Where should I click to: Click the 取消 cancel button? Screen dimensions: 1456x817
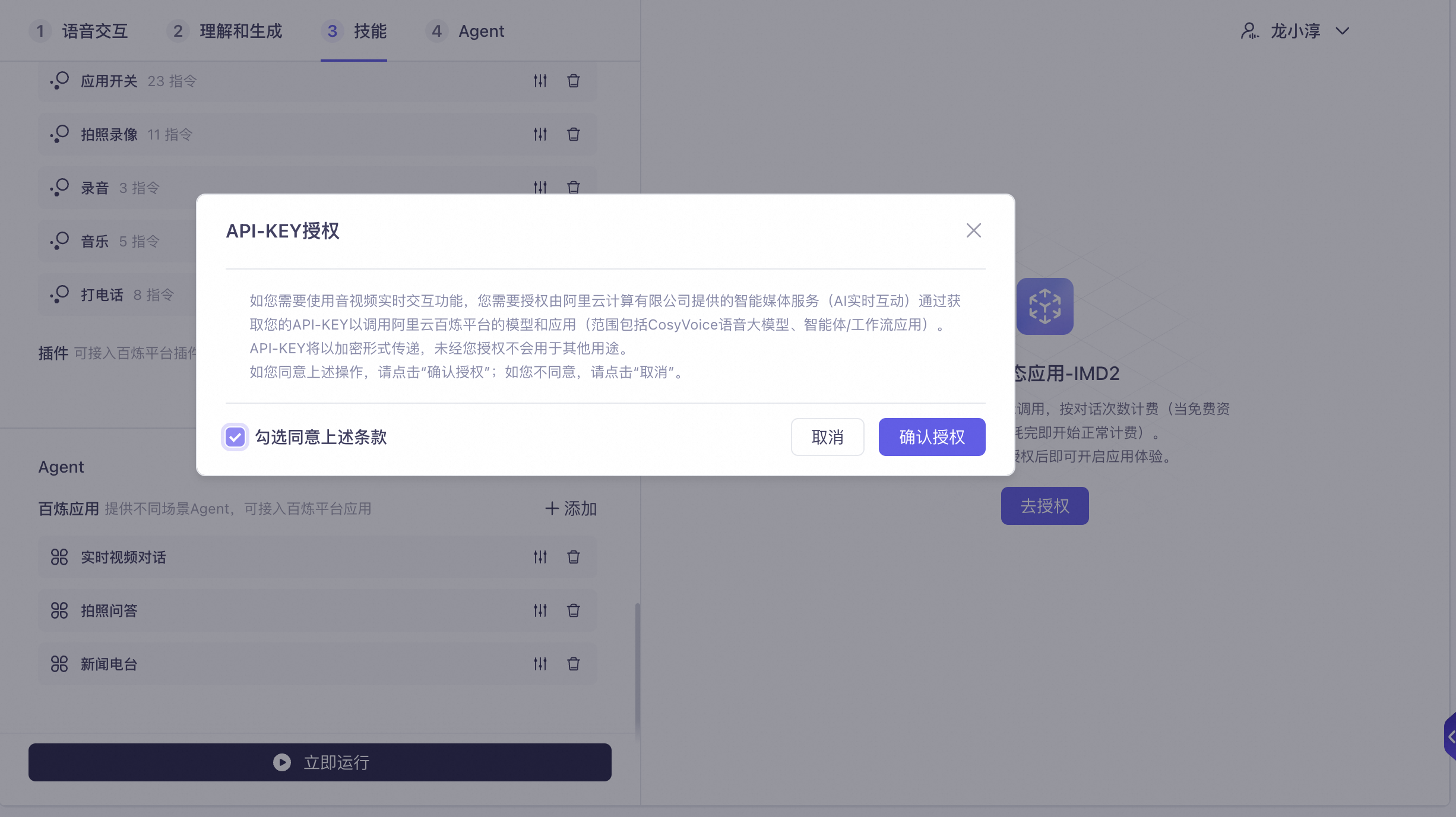point(827,437)
